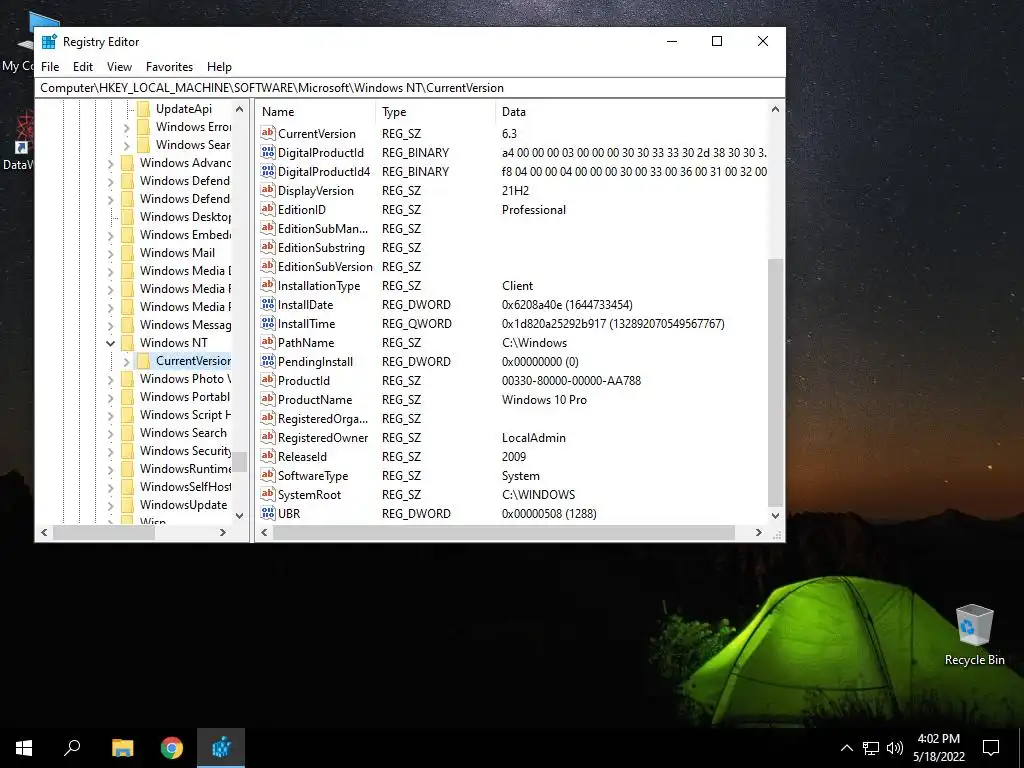The image size is (1024, 768).
Task: Click the values pane scroll up arrow
Action: coord(775,110)
